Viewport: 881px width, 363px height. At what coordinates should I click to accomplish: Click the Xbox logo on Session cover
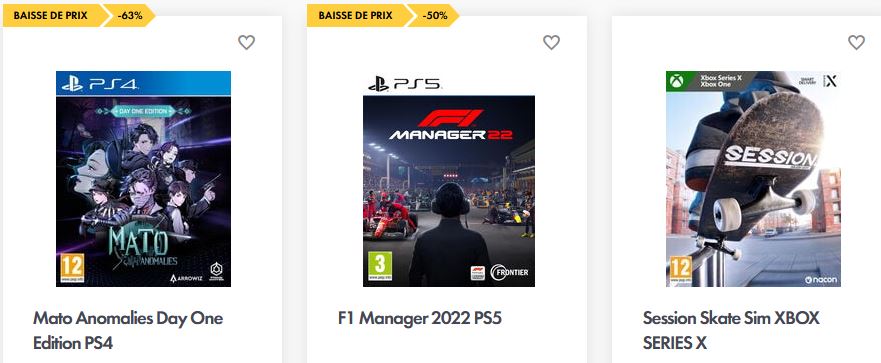(x=676, y=81)
